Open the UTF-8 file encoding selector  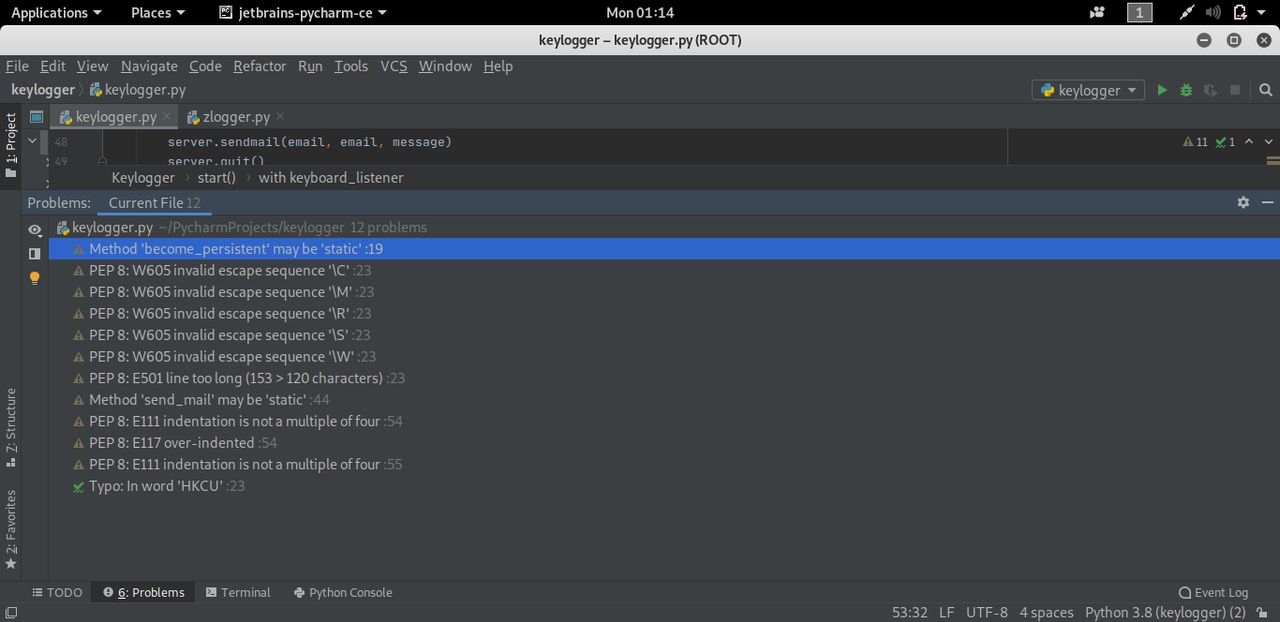click(987, 612)
